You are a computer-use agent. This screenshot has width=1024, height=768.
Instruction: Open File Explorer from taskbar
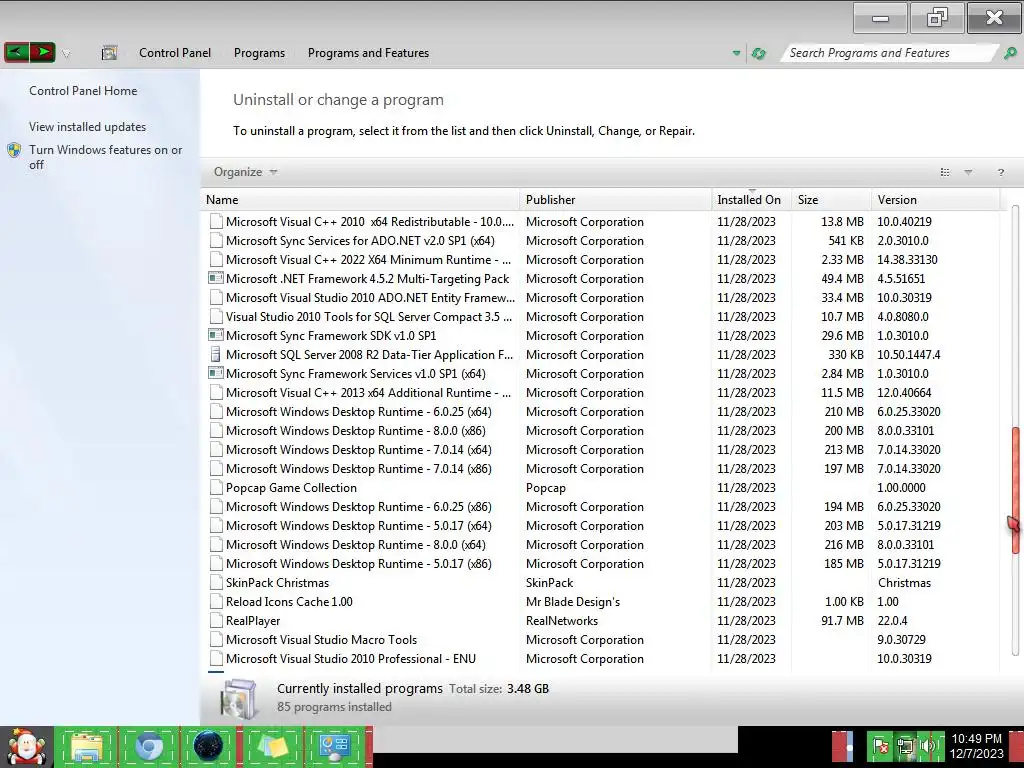click(87, 746)
